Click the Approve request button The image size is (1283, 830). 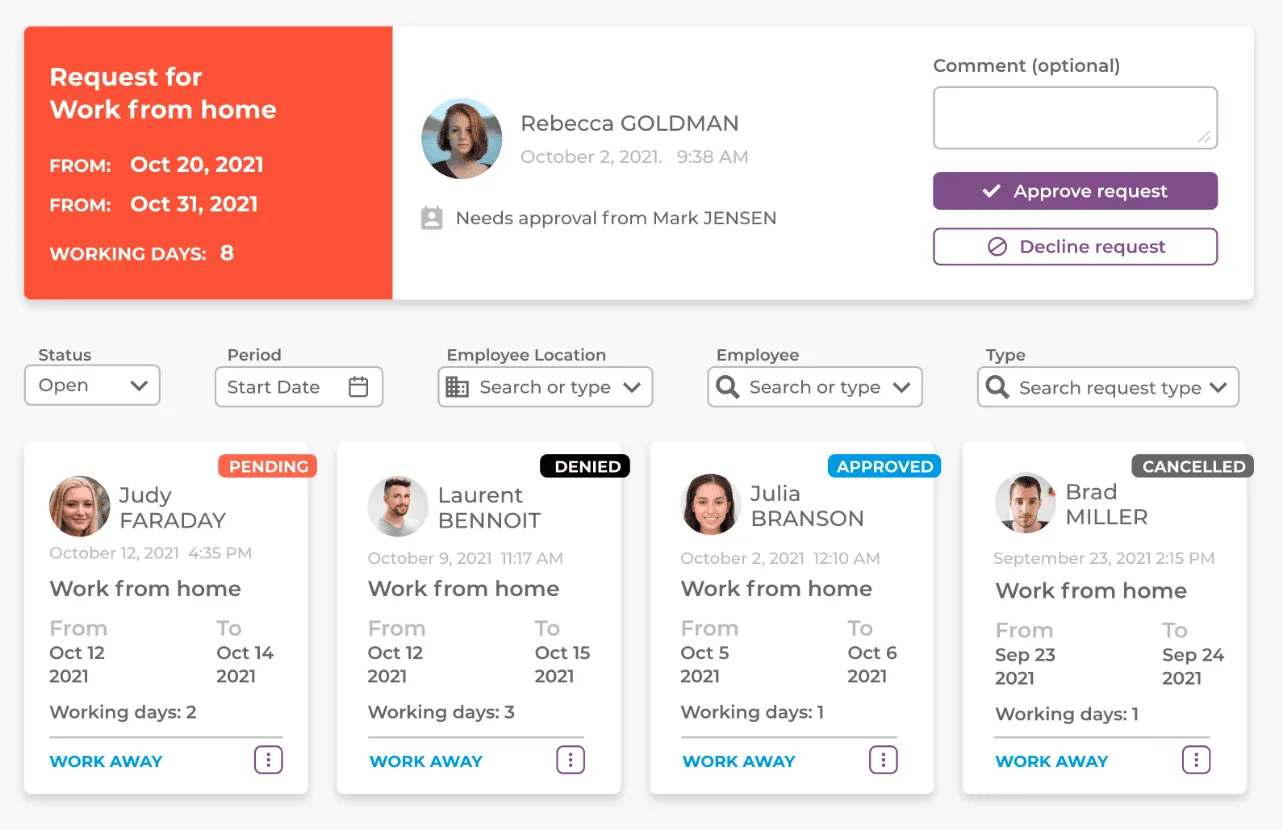pyautogui.click(x=1075, y=191)
